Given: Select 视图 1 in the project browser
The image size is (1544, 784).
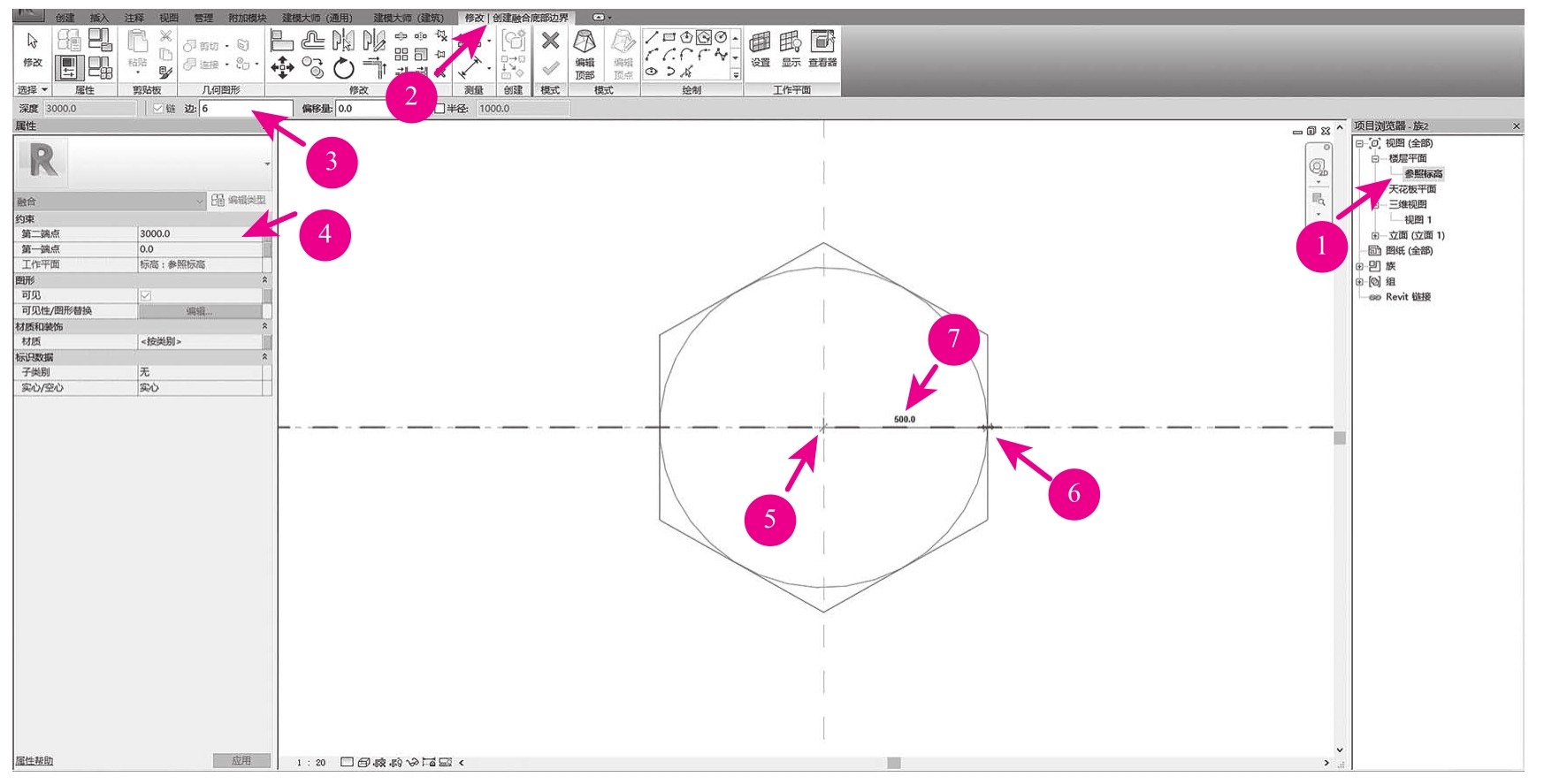Looking at the screenshot, I should [1418, 220].
